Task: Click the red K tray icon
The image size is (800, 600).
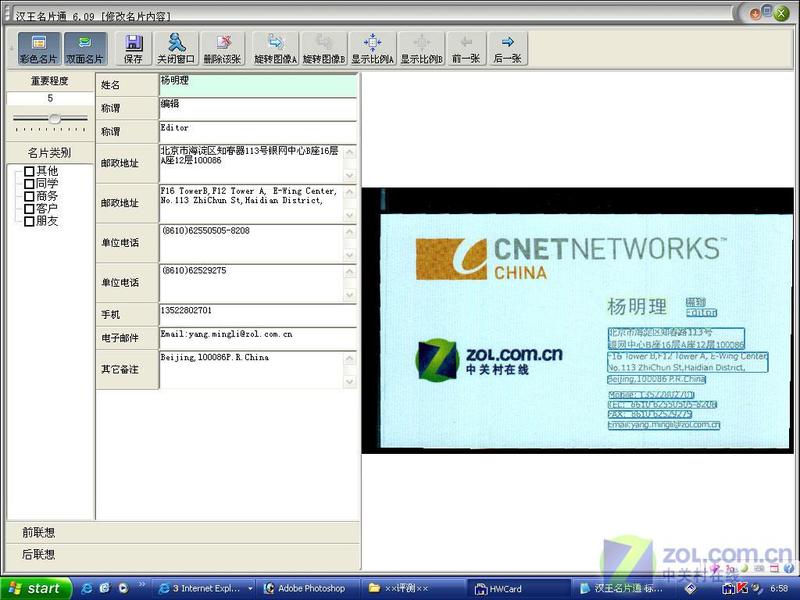Action: 742,588
